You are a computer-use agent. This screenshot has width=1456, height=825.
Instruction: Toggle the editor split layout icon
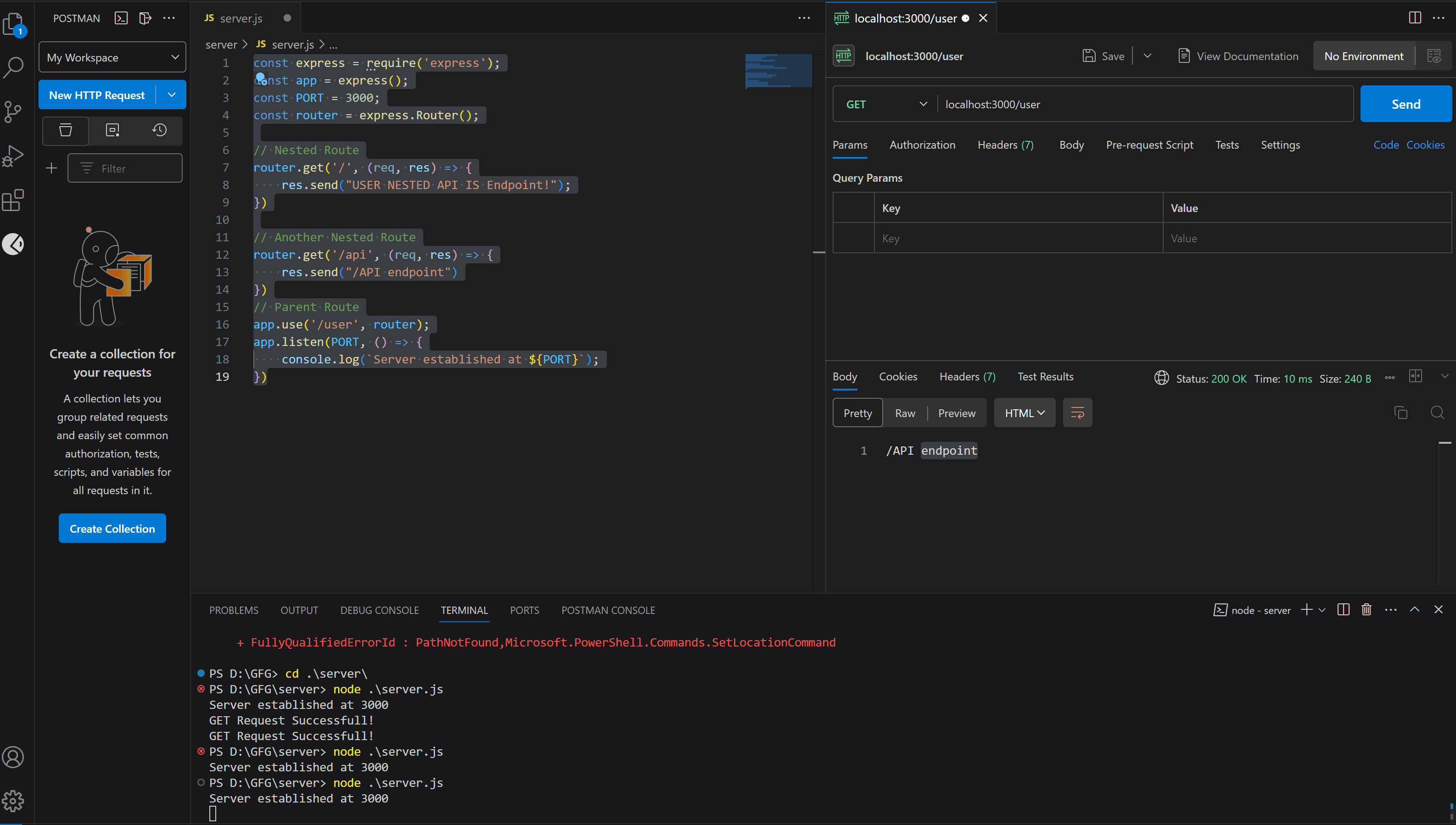1414,17
